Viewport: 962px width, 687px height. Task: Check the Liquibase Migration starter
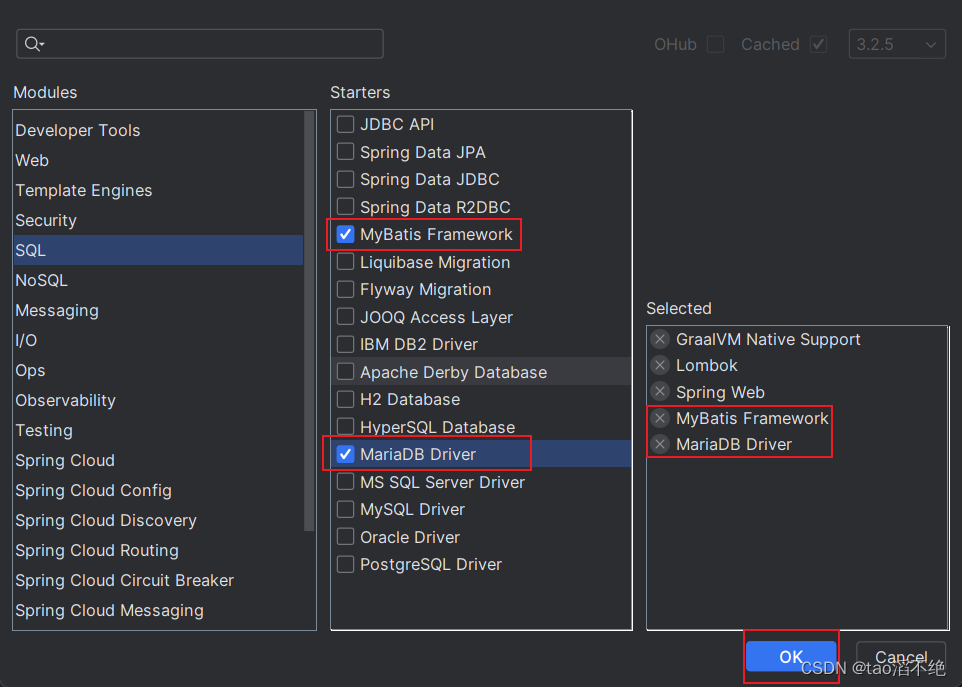pos(345,262)
